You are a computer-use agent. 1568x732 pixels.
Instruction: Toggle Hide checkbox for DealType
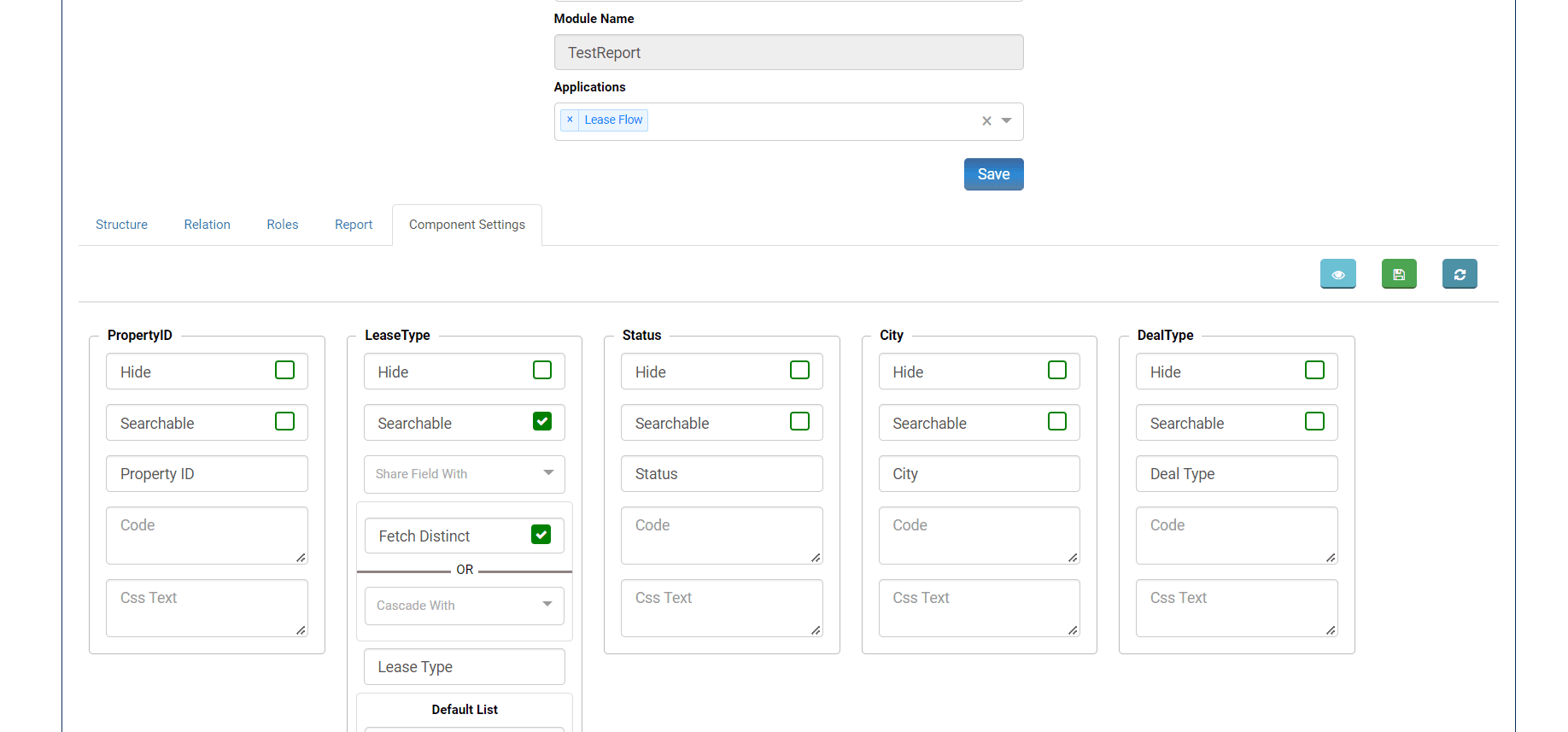pos(1314,370)
